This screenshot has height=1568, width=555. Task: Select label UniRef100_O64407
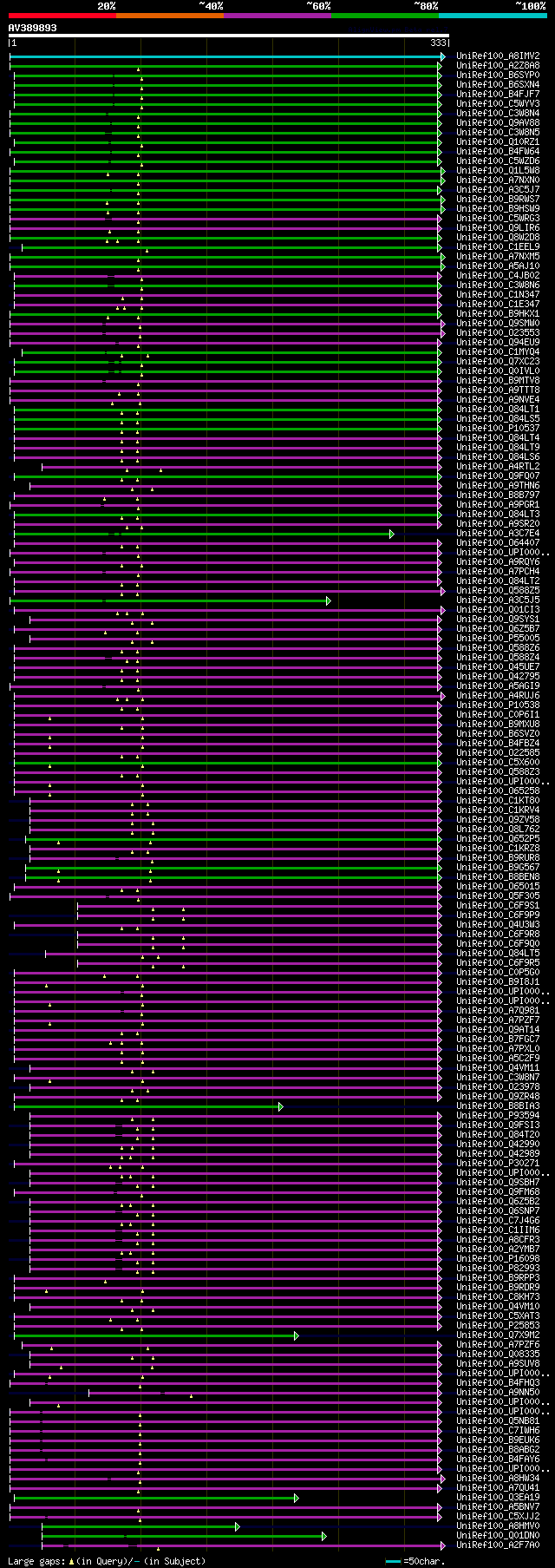coord(498,543)
